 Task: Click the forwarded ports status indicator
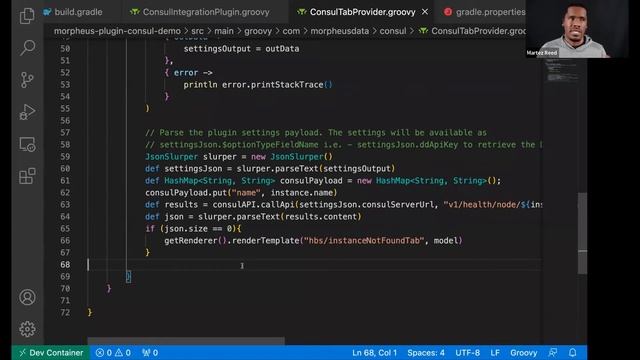150,353
